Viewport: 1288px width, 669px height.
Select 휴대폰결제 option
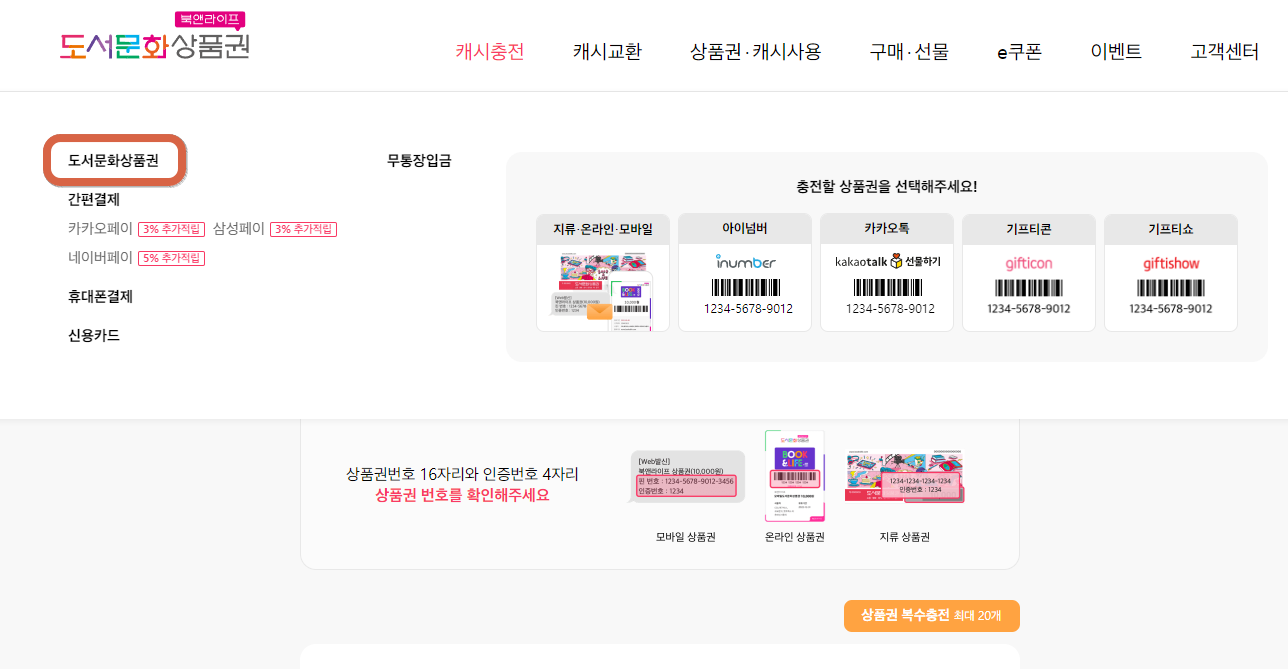click(100, 297)
